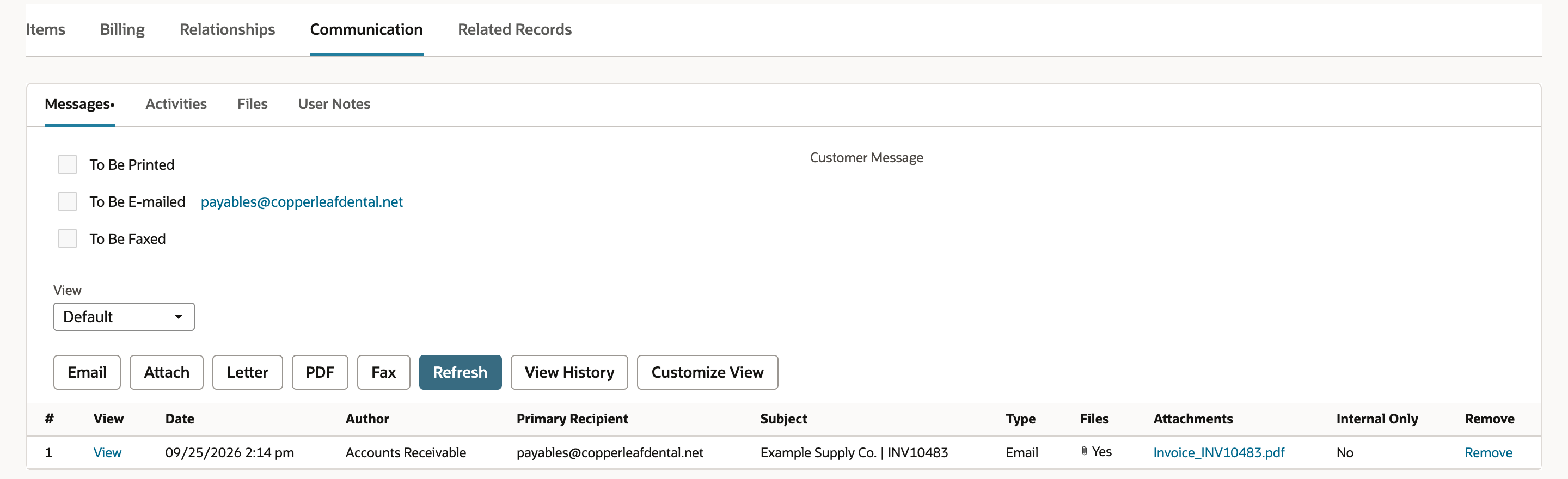Image resolution: width=1568 pixels, height=479 pixels.
Task: Click the Attachments column header
Action: point(1192,419)
